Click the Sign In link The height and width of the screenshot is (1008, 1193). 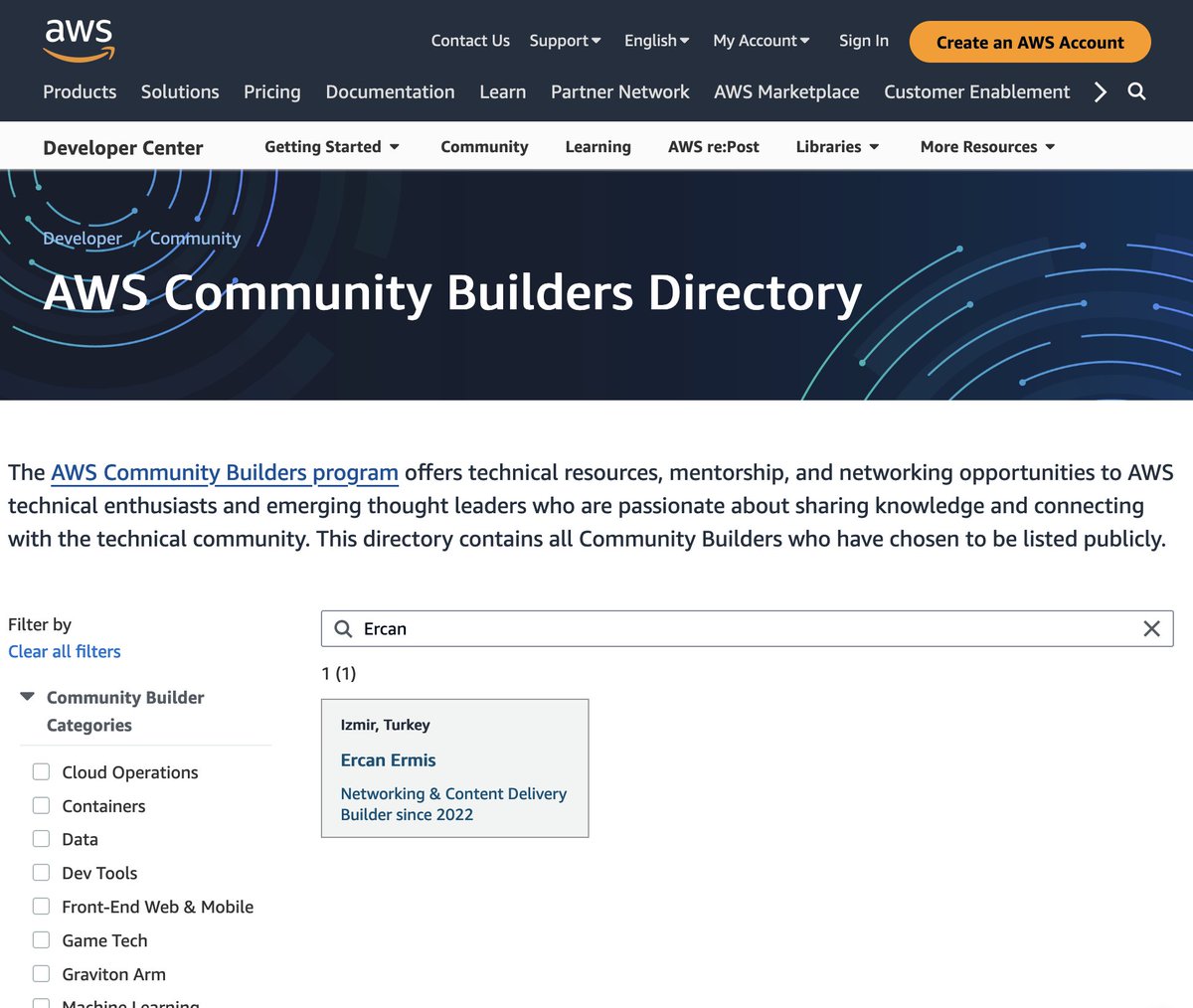click(863, 41)
